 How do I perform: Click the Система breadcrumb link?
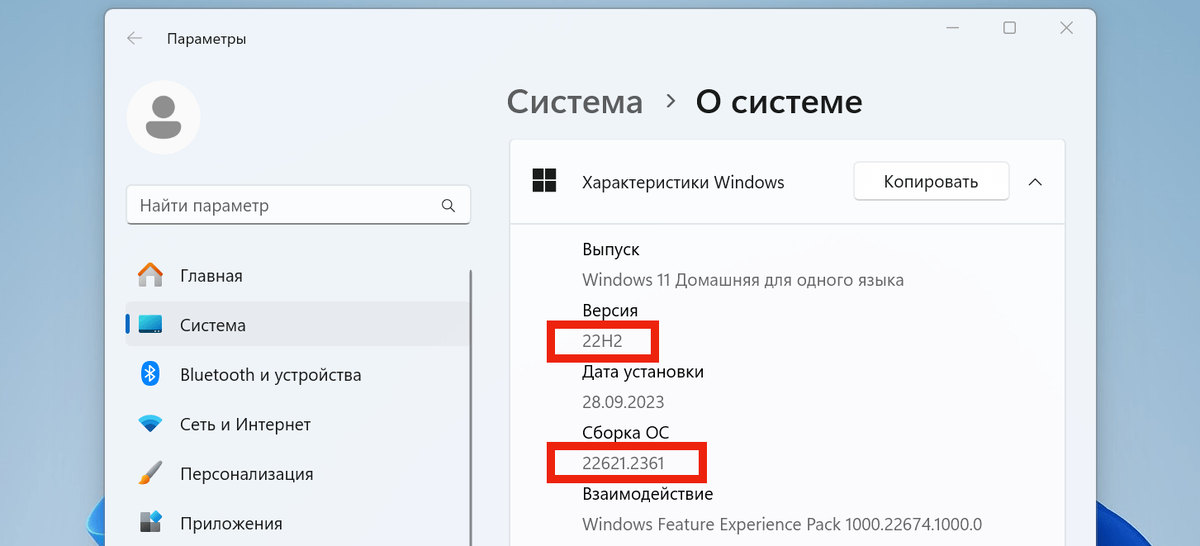pyautogui.click(x=575, y=101)
